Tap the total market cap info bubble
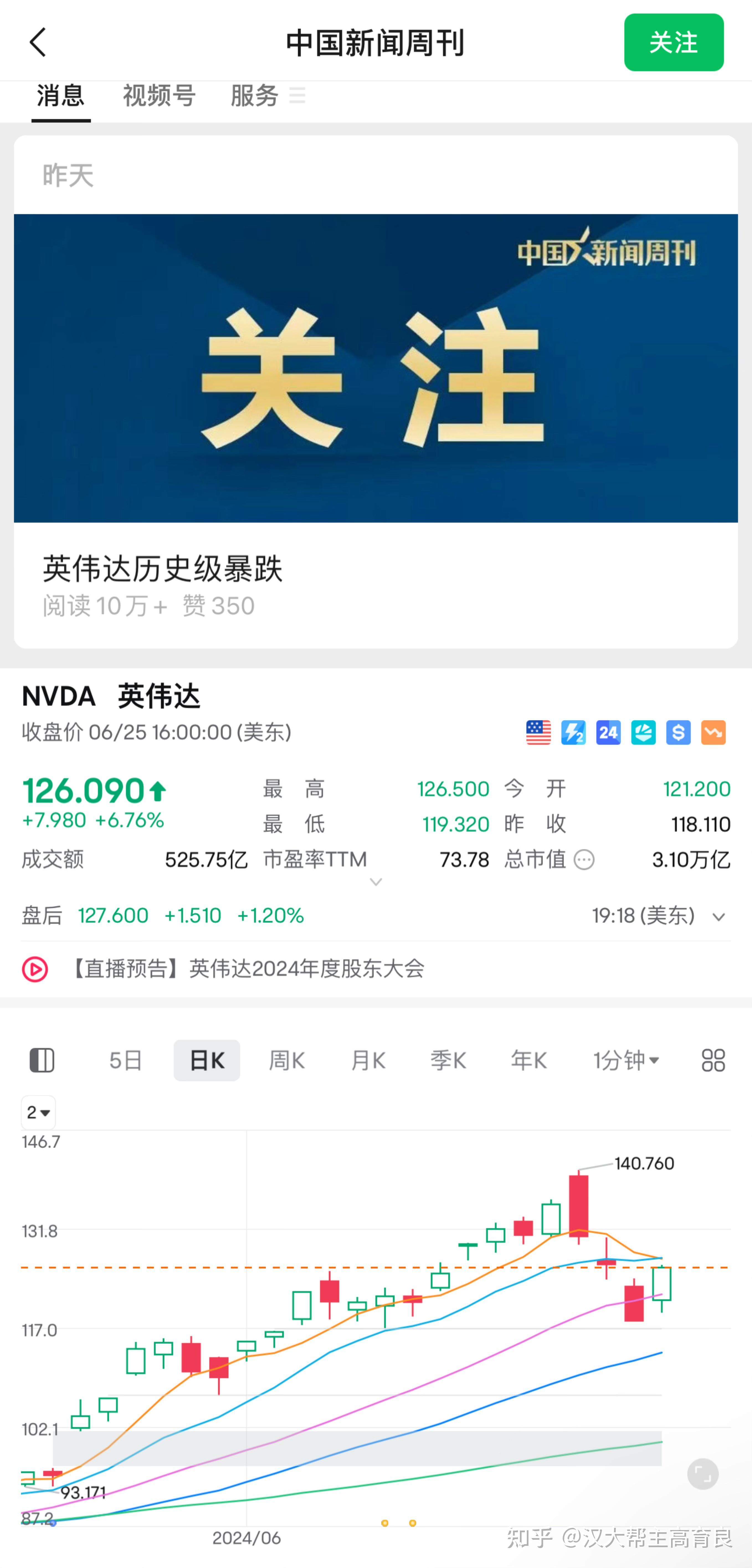Image resolution: width=752 pixels, height=1568 pixels. (584, 860)
